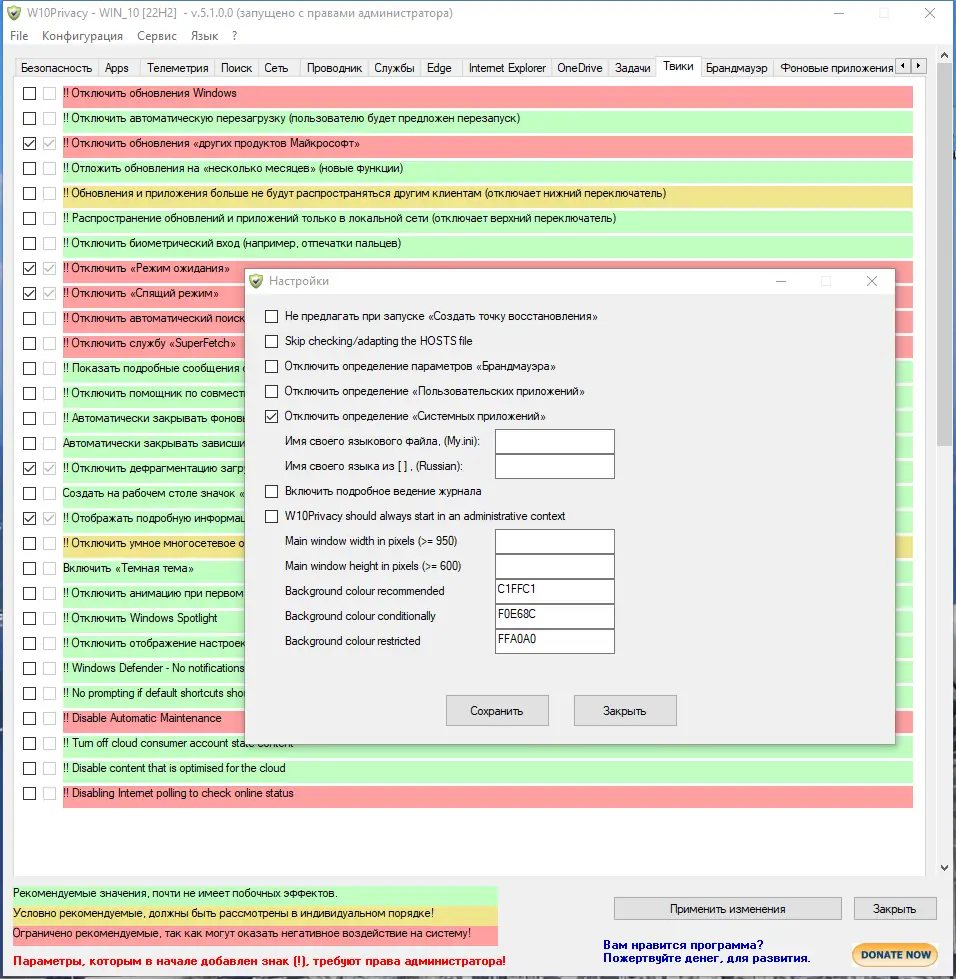
Task: Tick first checkbox for Отключить Windows Spotlight
Action: pyautogui.click(x=29, y=619)
